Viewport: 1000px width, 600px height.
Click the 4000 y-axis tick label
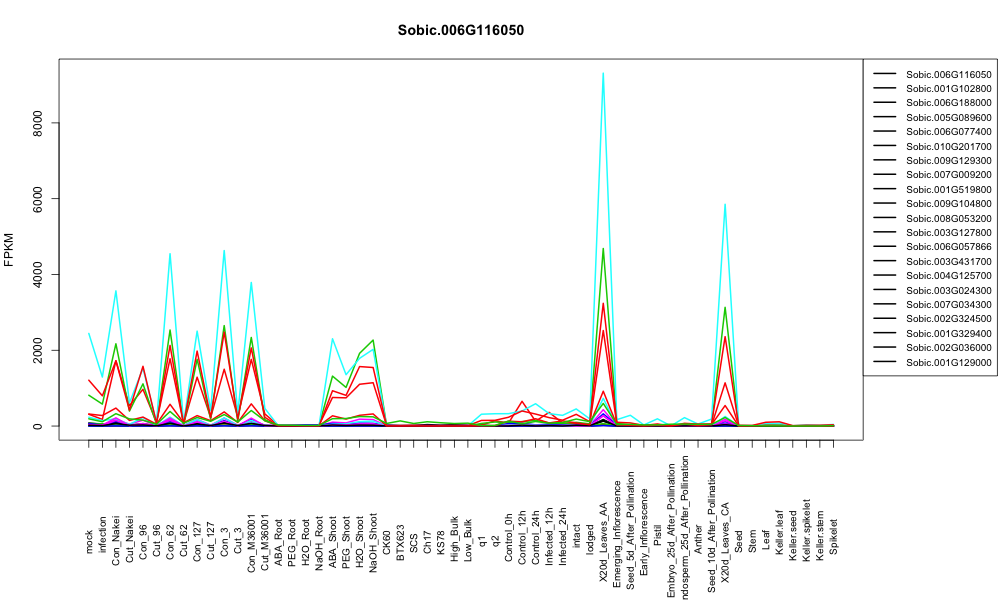pos(39,274)
